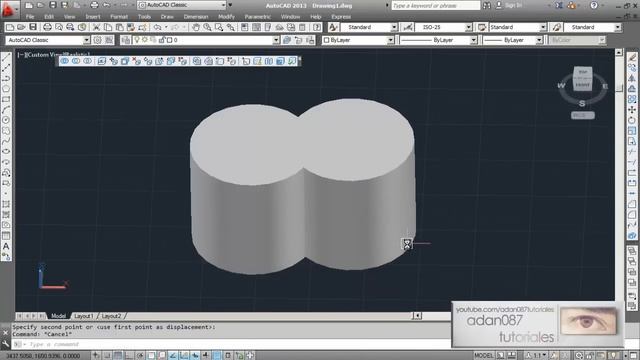Screen dimensions: 640x360
Task: Select the Pan hand tool
Action: coord(196,27)
